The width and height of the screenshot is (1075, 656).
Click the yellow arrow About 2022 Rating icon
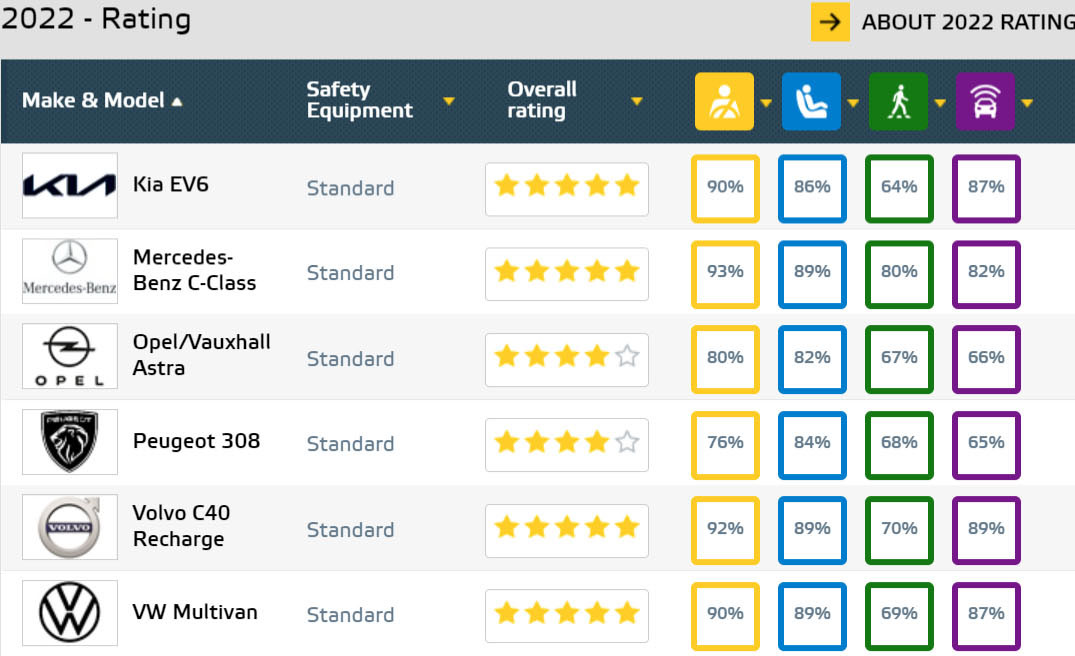pos(830,22)
